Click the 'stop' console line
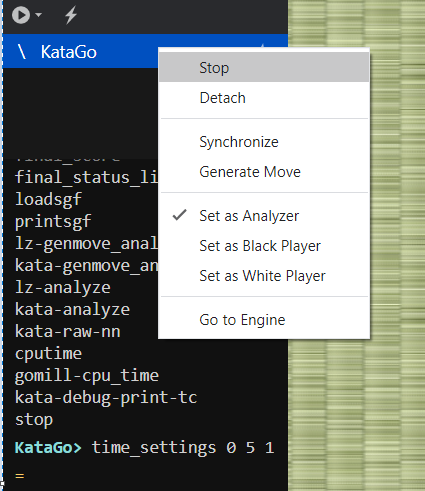The height and width of the screenshot is (491, 425). (x=34, y=419)
